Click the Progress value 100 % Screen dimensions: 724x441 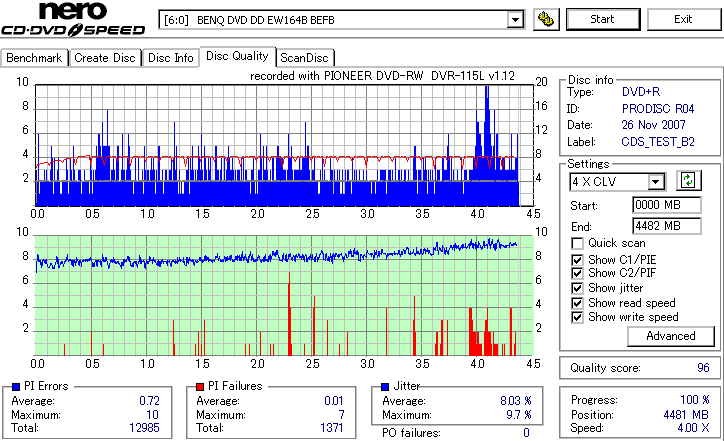click(695, 400)
